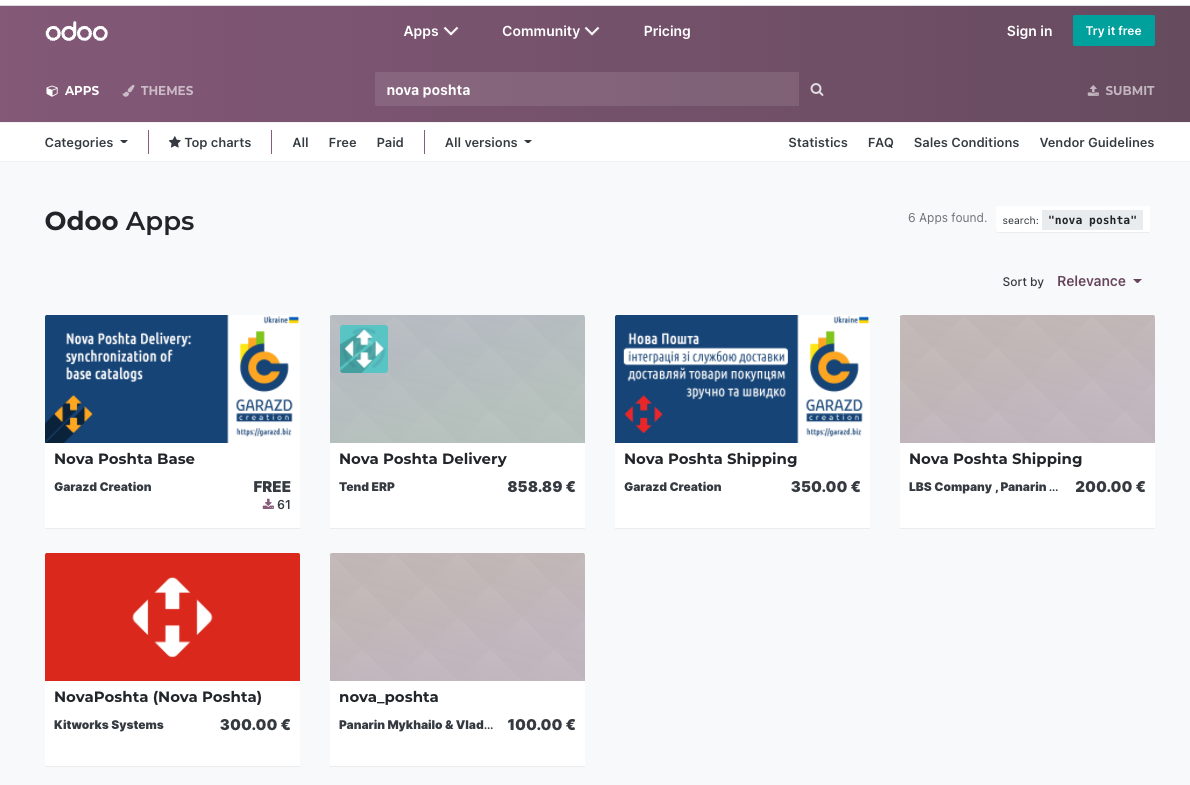Click the 858.89 € price
The height and width of the screenshot is (785, 1190).
point(541,487)
